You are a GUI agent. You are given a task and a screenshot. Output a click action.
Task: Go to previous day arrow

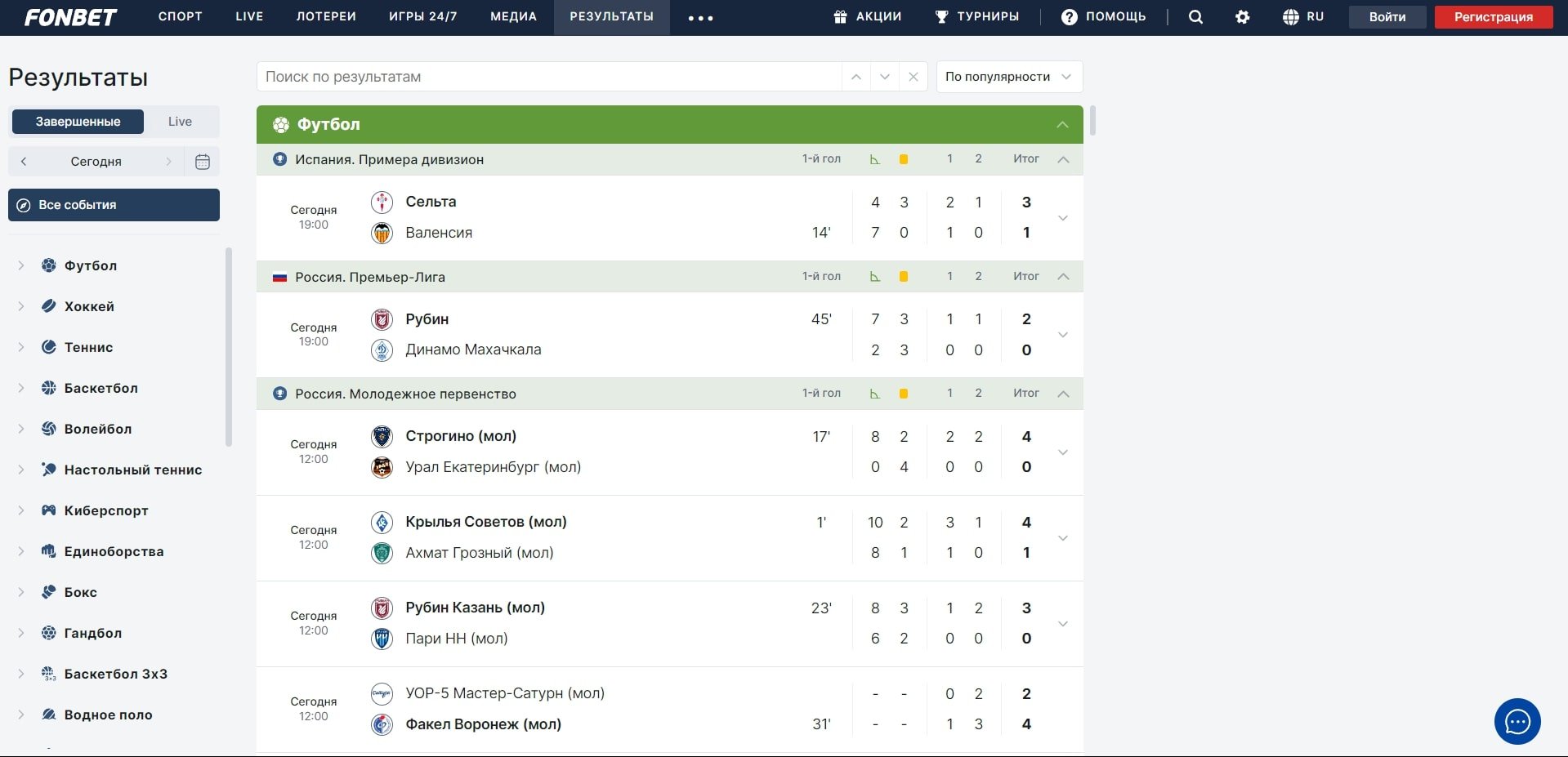coord(24,162)
